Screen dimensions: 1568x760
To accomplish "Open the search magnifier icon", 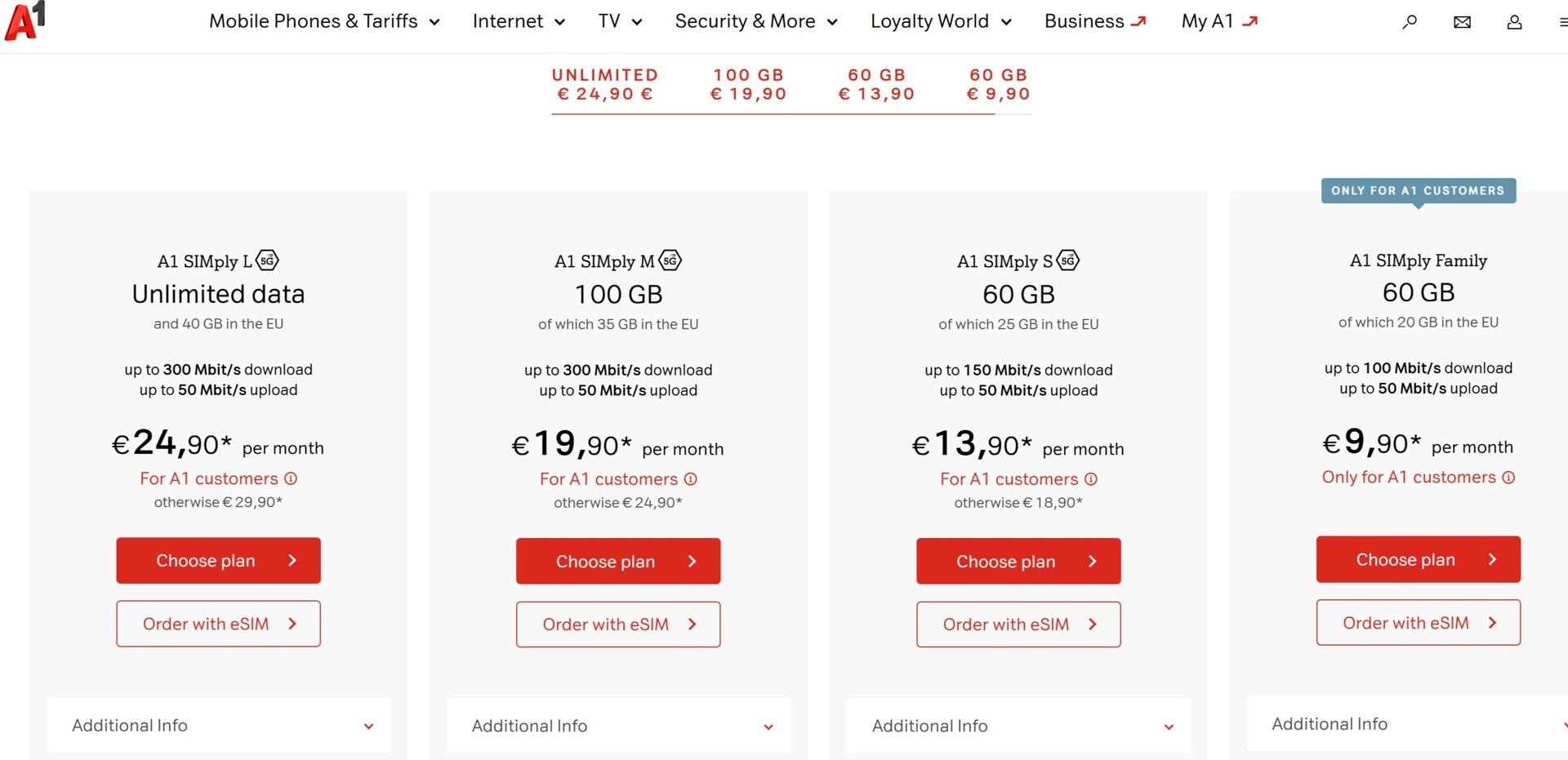I will tap(1410, 22).
